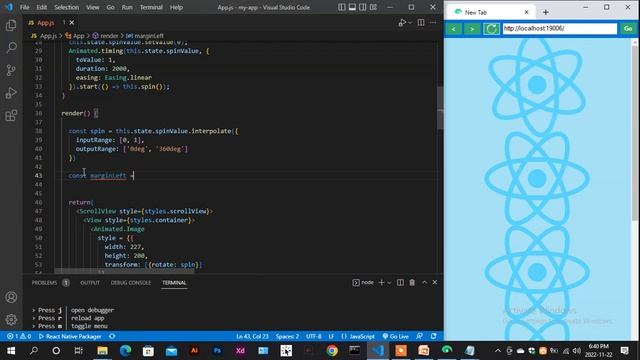Click the errors and warnings status item
Image resolution: width=640 pixels, height=360 pixels.
19,336
